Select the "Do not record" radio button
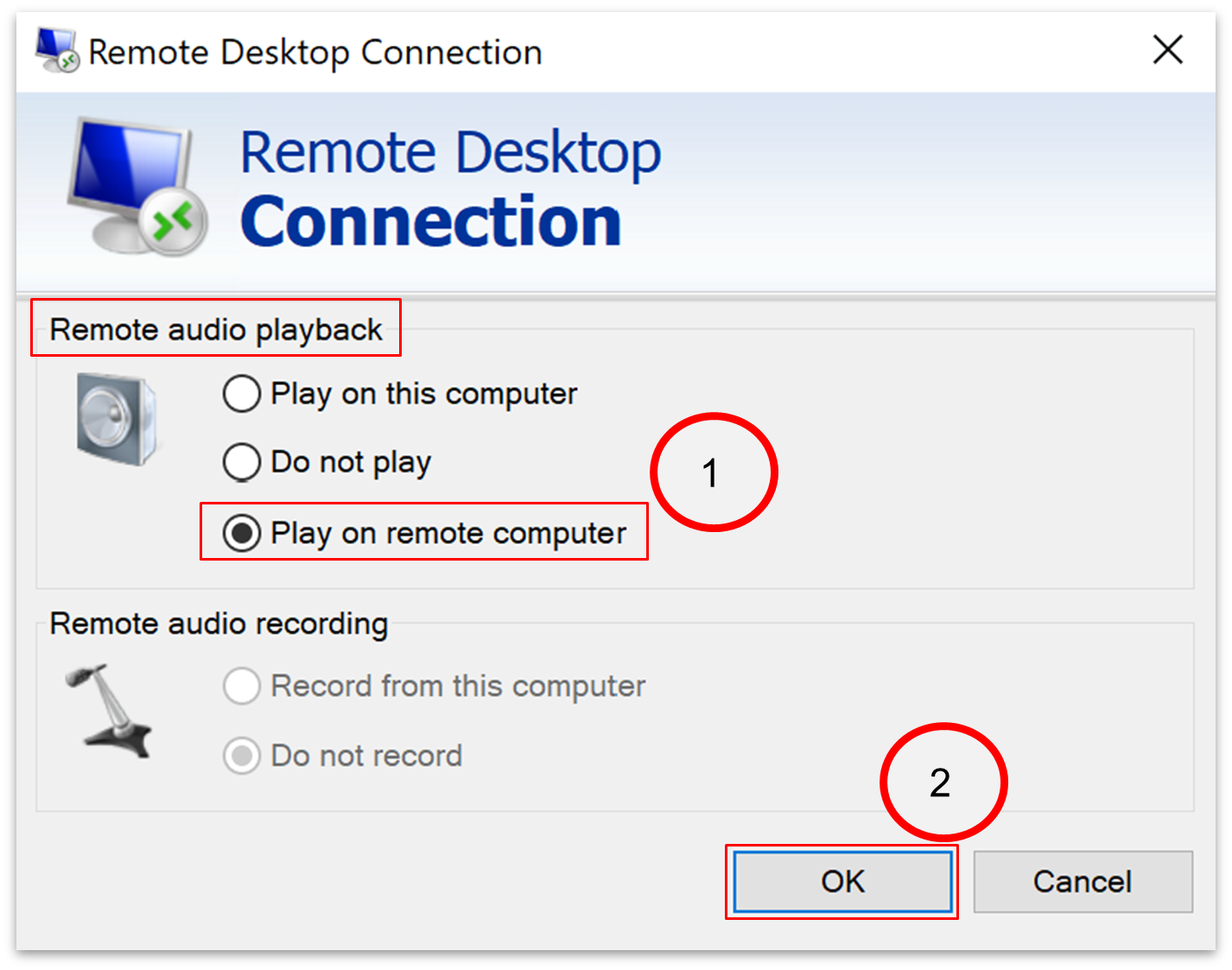The width and height of the screenshot is (1232, 970). click(242, 756)
